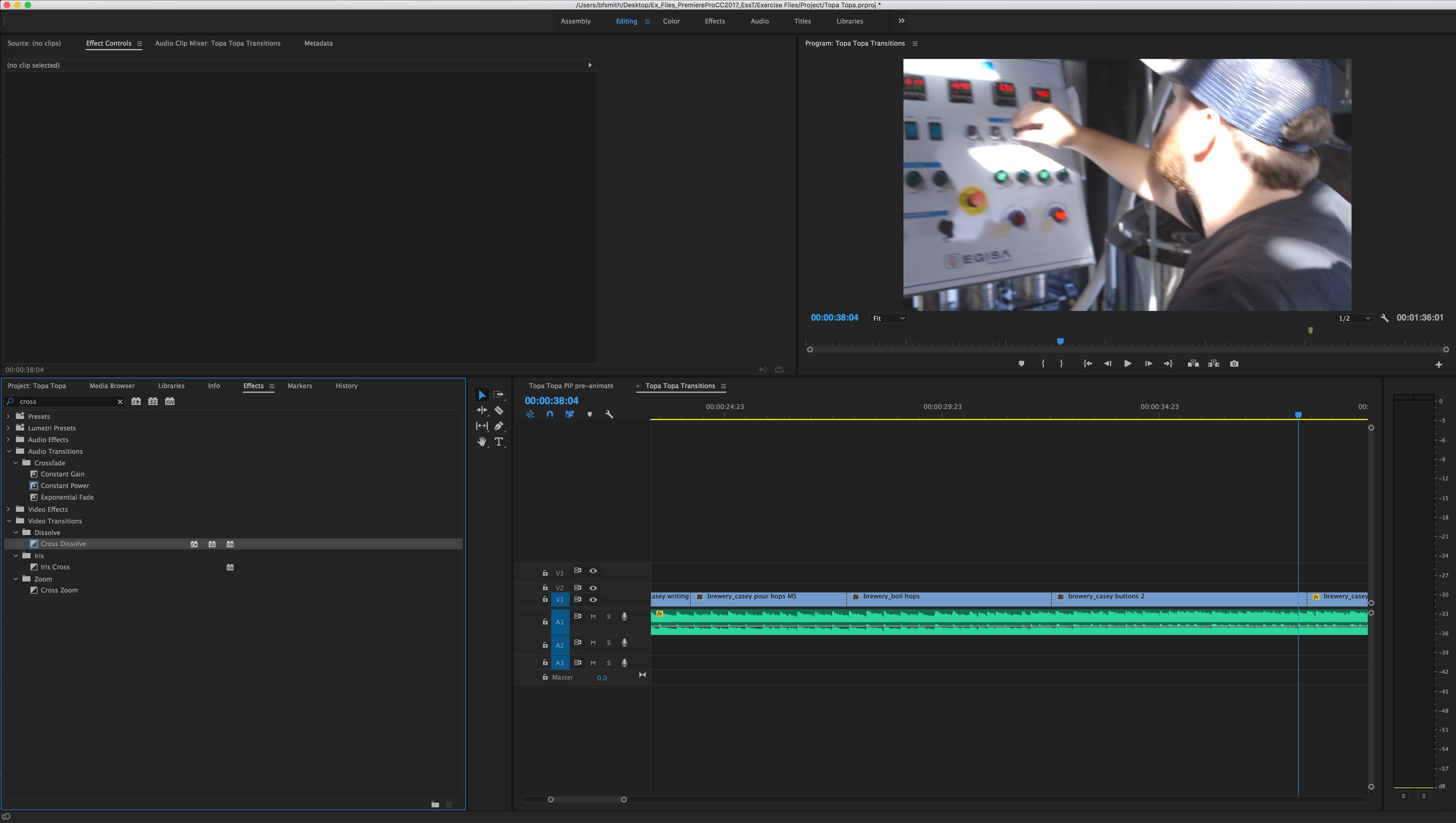Open the Fit zoom level dropdown
Image resolution: width=1456 pixels, height=823 pixels.
888,318
